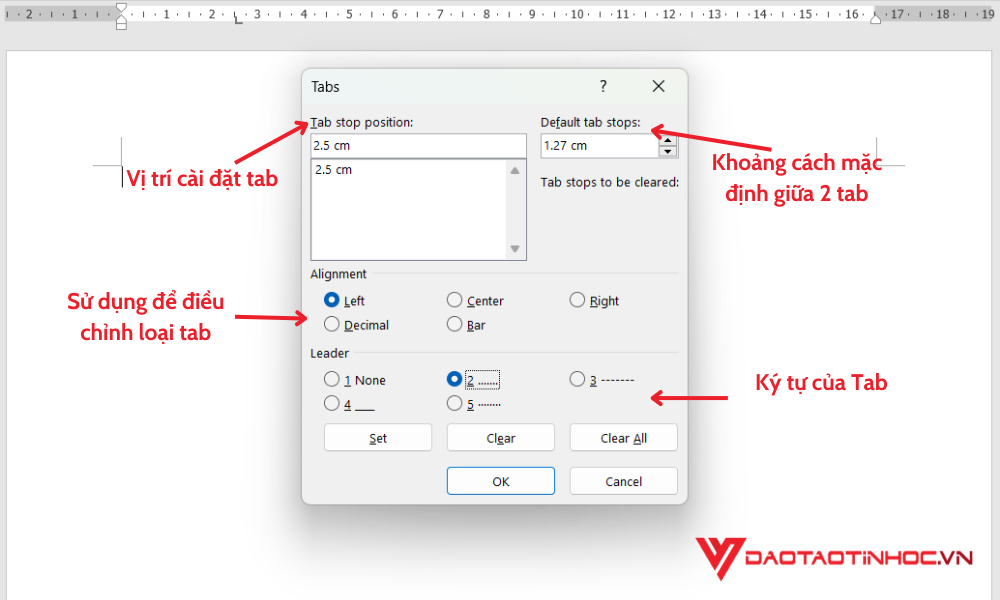Confirm tab settings with OK
The width and height of the screenshot is (1000, 600).
click(x=500, y=480)
